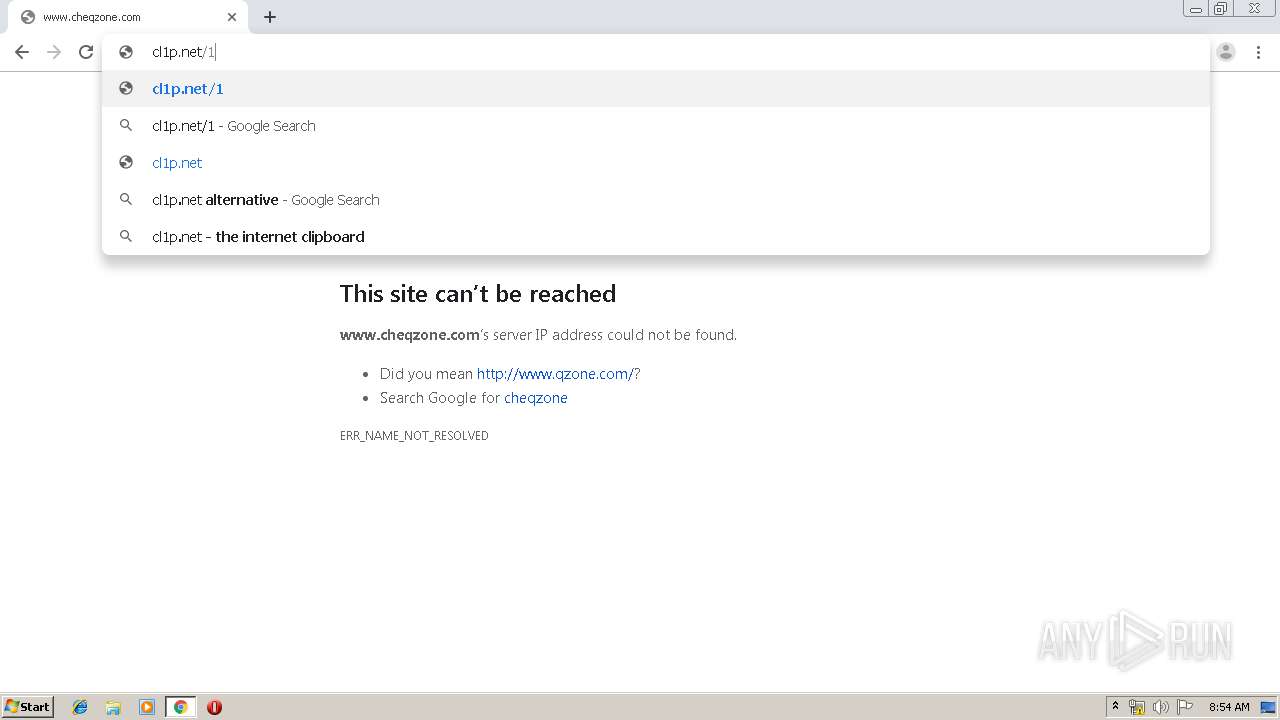Screen dimensions: 1280x720
Task: Click magnifier icon beside the internet clipboard suggestion
Action: (126, 236)
